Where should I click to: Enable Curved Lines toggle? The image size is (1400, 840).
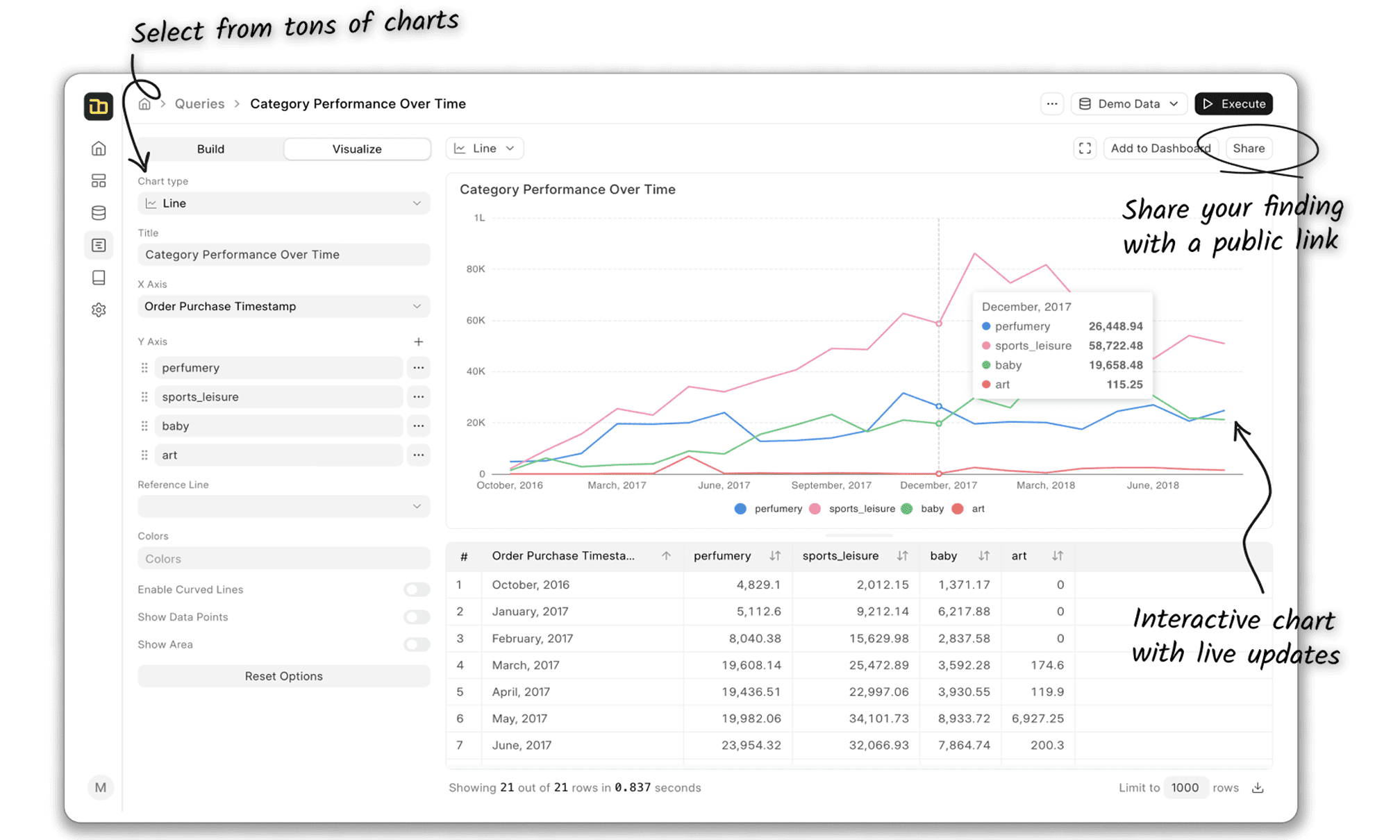coord(417,589)
